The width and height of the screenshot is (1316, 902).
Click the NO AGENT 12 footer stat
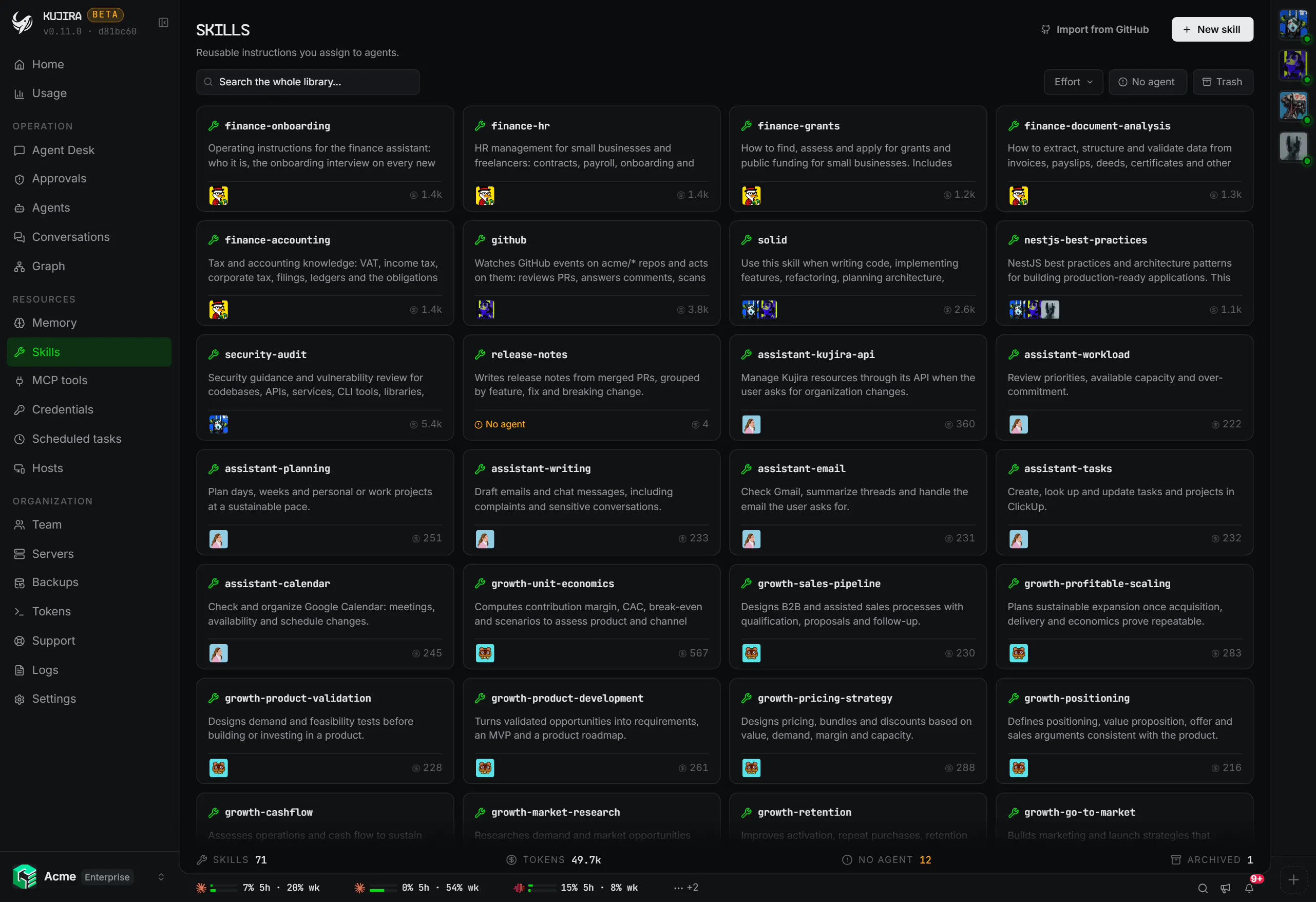886,860
